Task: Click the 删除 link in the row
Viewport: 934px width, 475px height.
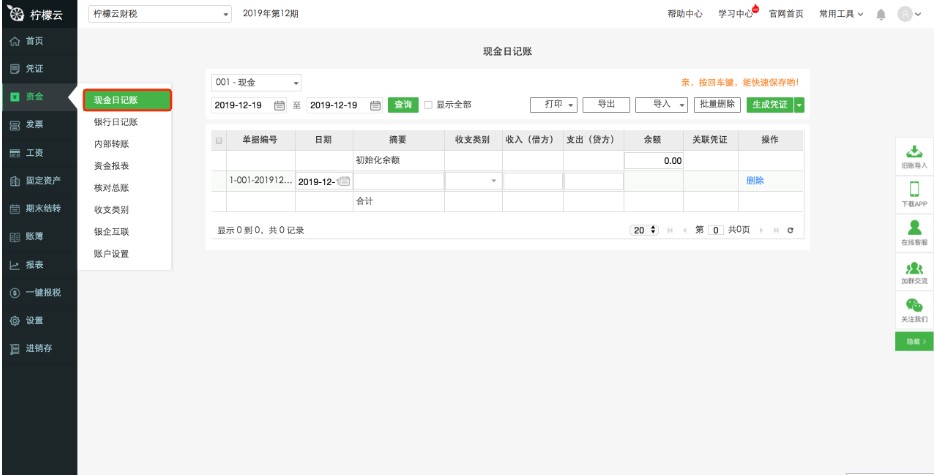Action: (x=755, y=181)
